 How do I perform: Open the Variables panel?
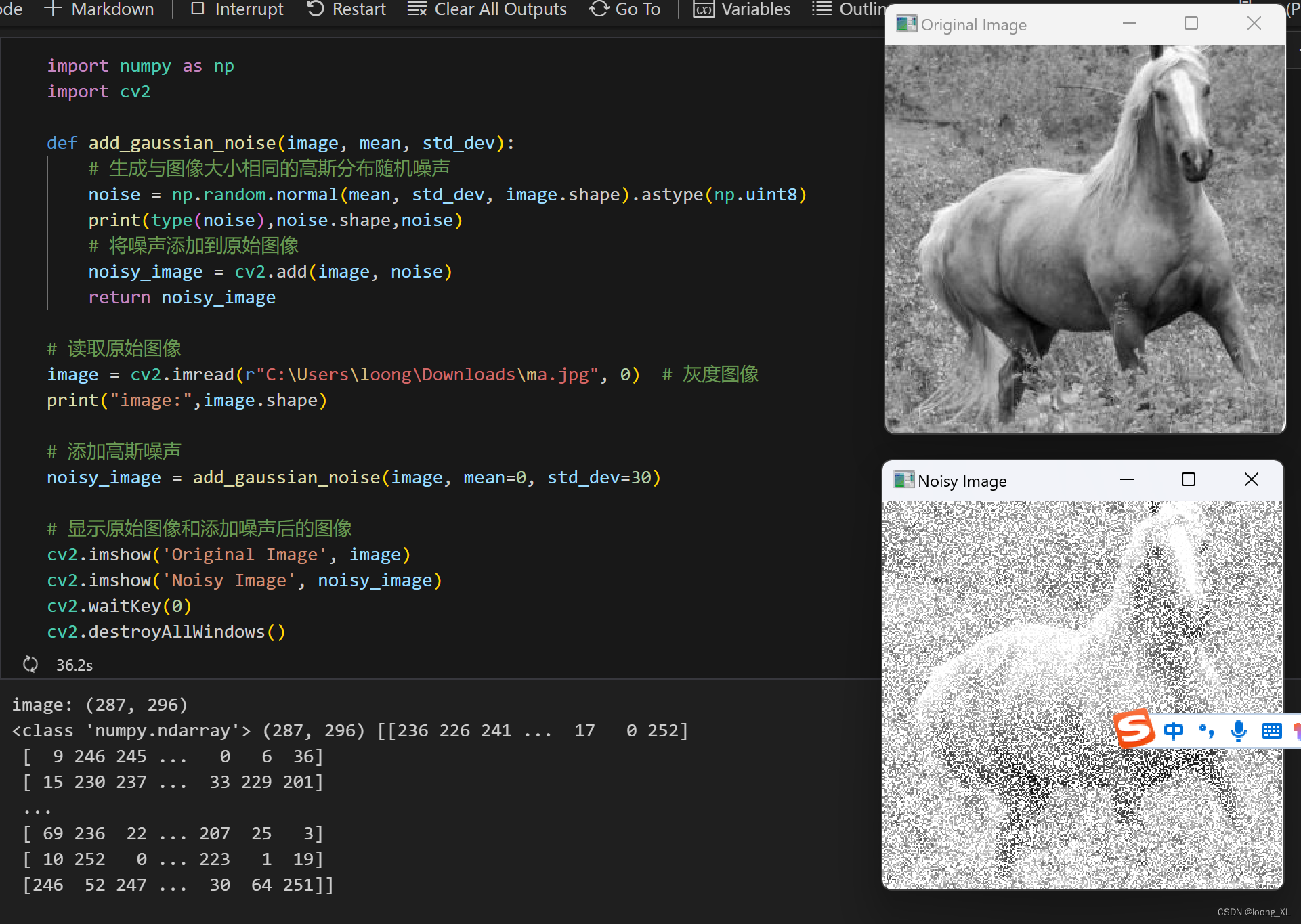tap(742, 9)
